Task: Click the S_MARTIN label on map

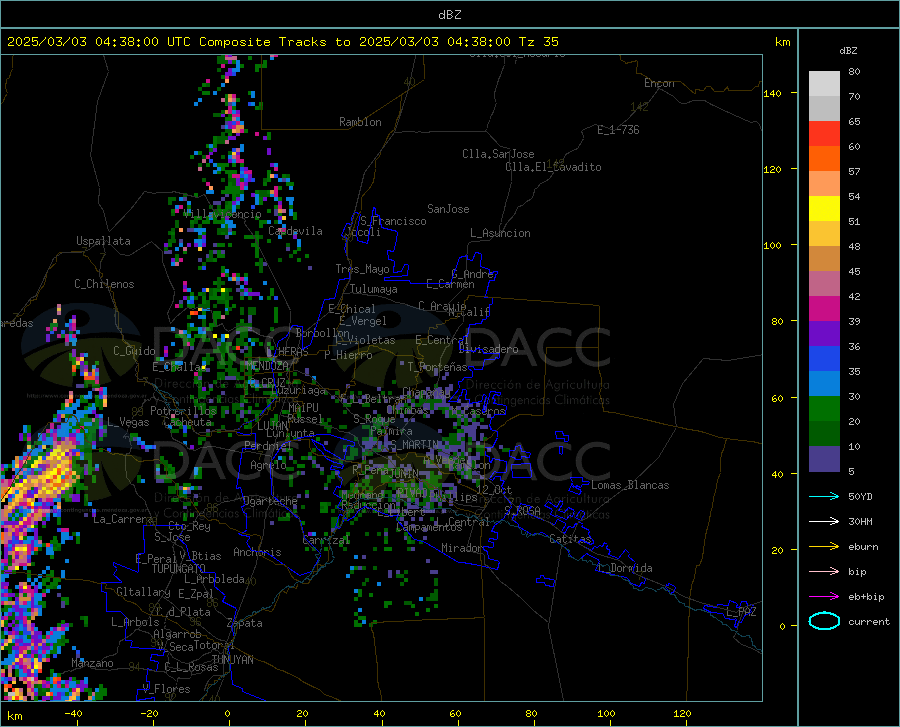Action: [414, 445]
